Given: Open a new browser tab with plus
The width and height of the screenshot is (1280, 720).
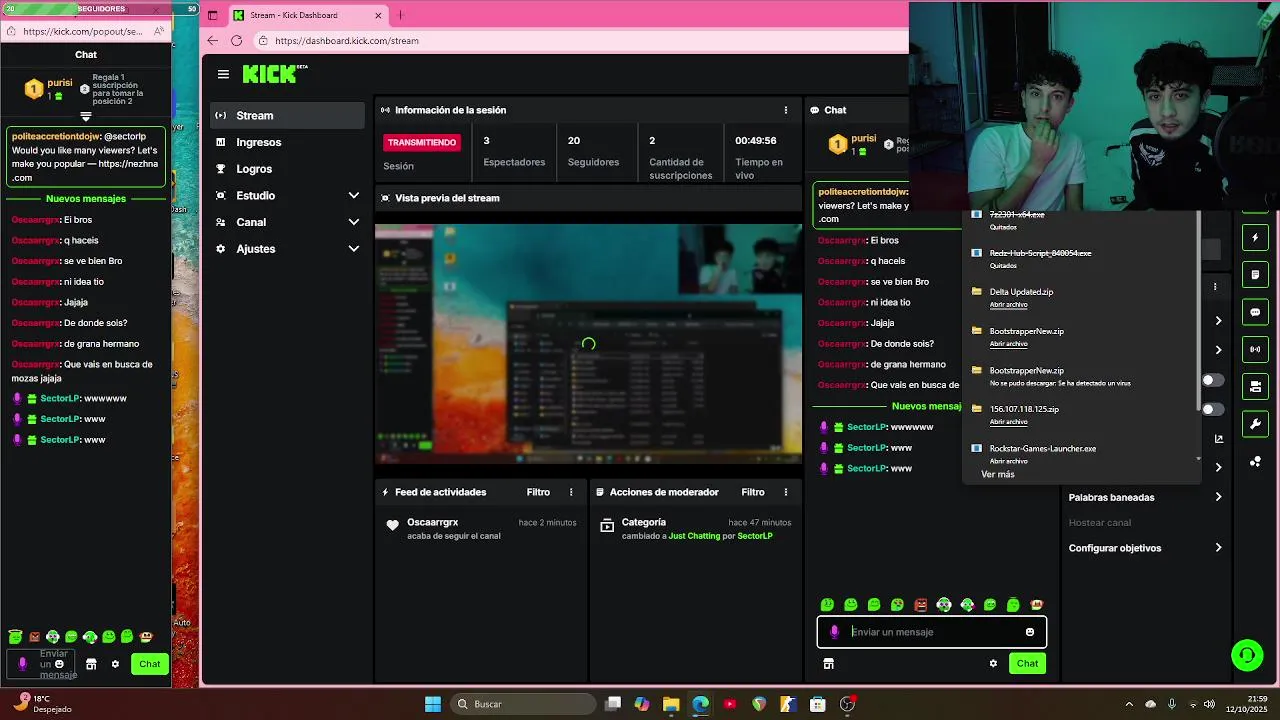Looking at the screenshot, I should point(400,15).
